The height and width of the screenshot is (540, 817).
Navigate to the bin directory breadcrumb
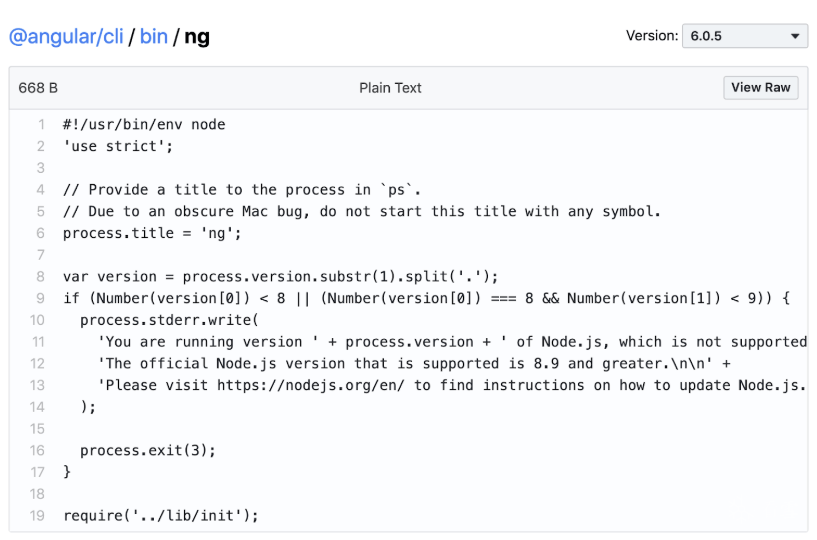click(153, 37)
